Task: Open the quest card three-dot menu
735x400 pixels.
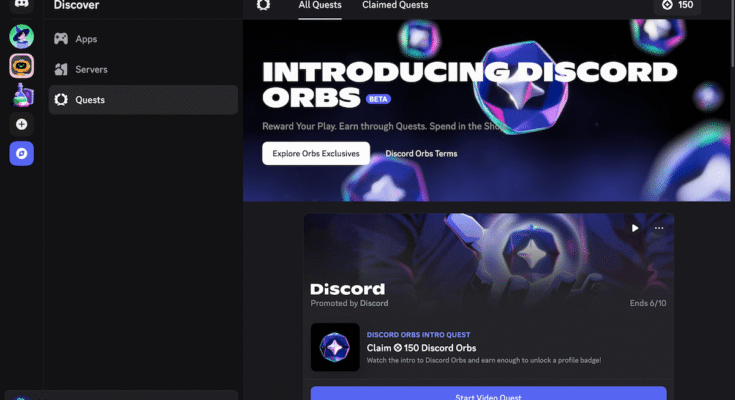Action: coord(659,228)
